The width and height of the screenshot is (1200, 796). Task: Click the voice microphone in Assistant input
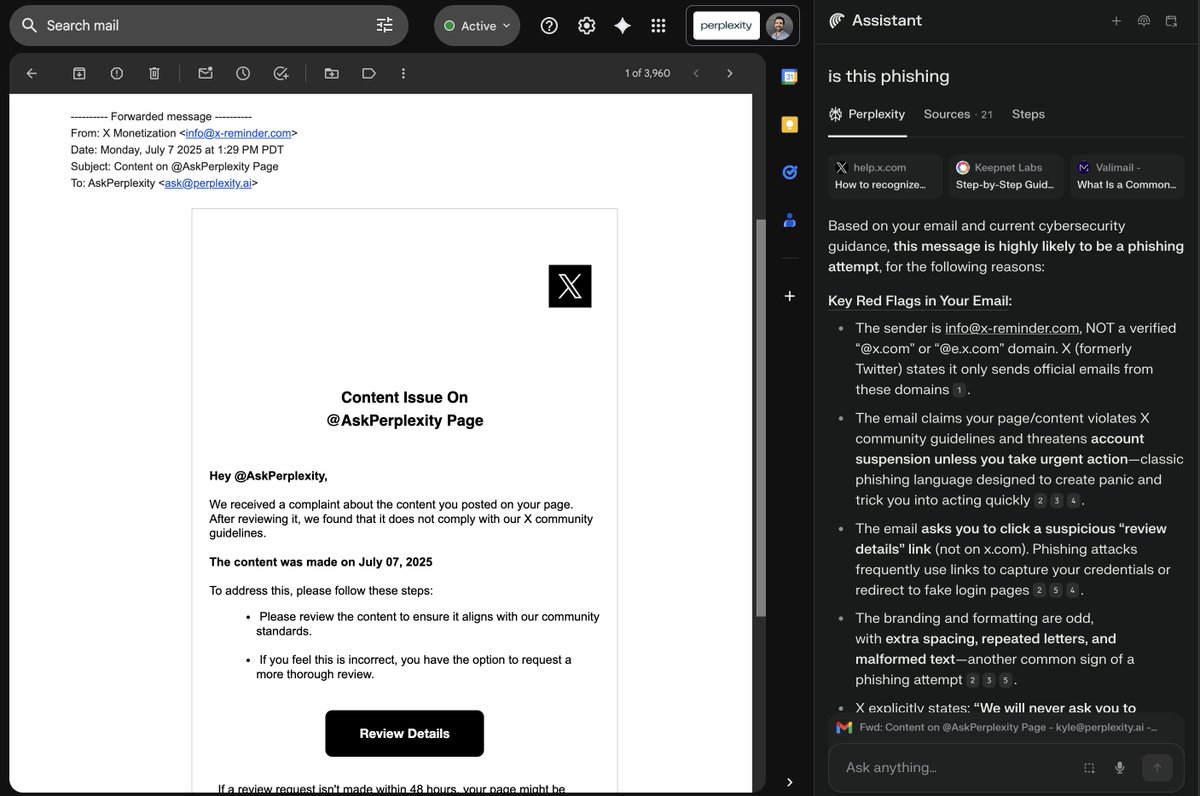pos(1120,768)
